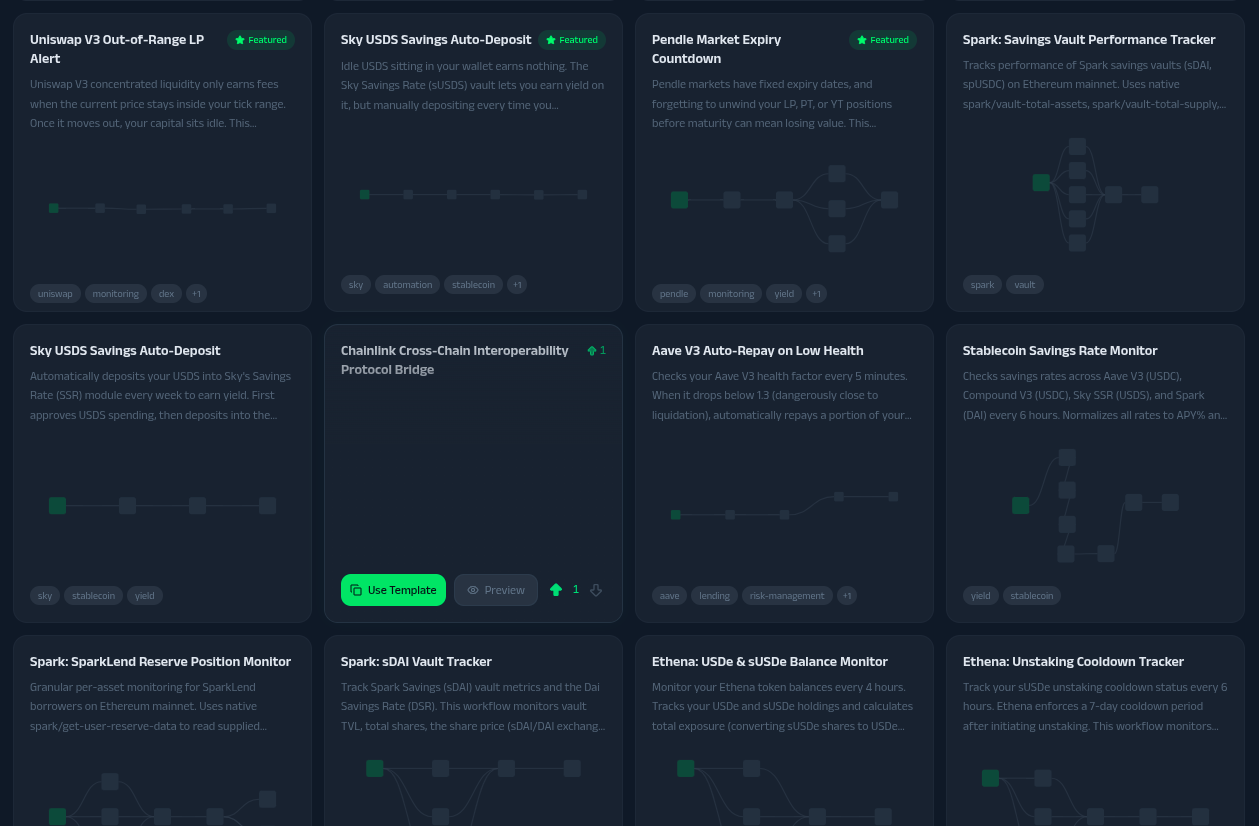Click the Featured badge on the Pendle card
Viewport: 1259px width, 826px height.
(x=883, y=40)
